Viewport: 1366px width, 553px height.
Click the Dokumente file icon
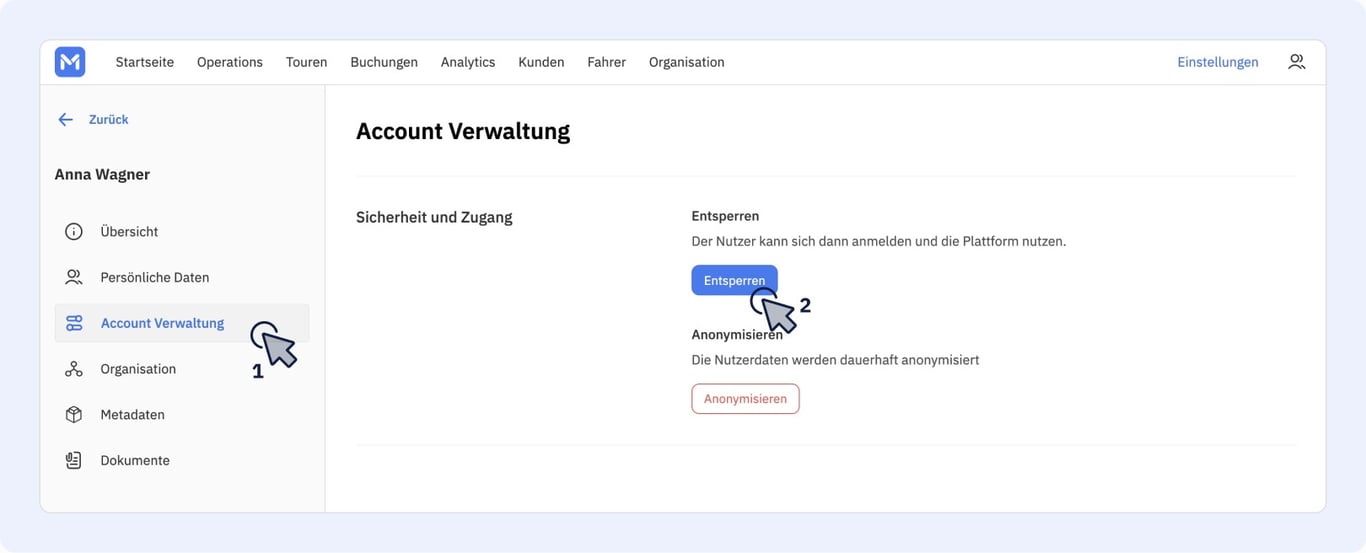pyautogui.click(x=74, y=460)
